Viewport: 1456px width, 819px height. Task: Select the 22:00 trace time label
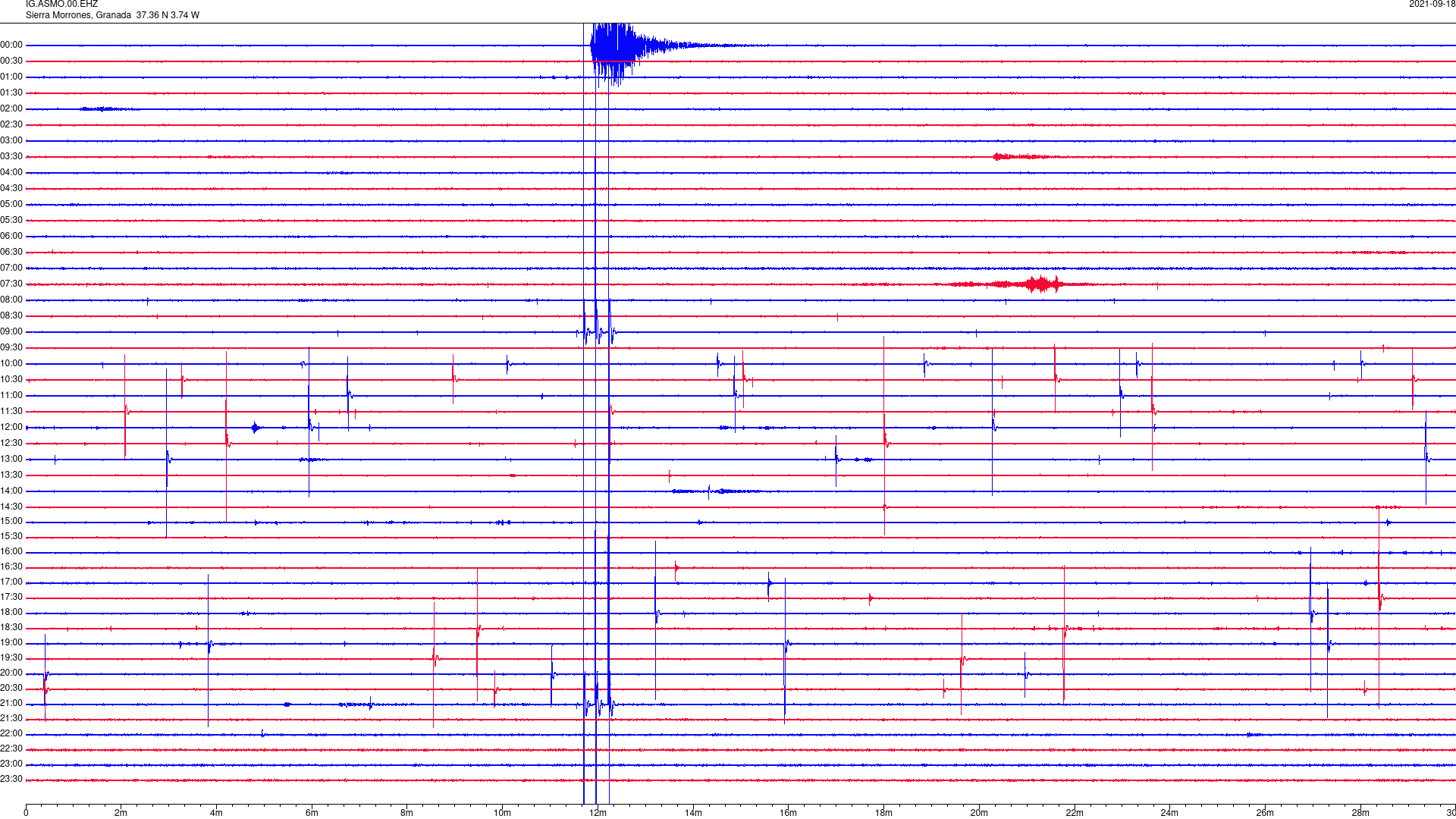tap(11, 734)
